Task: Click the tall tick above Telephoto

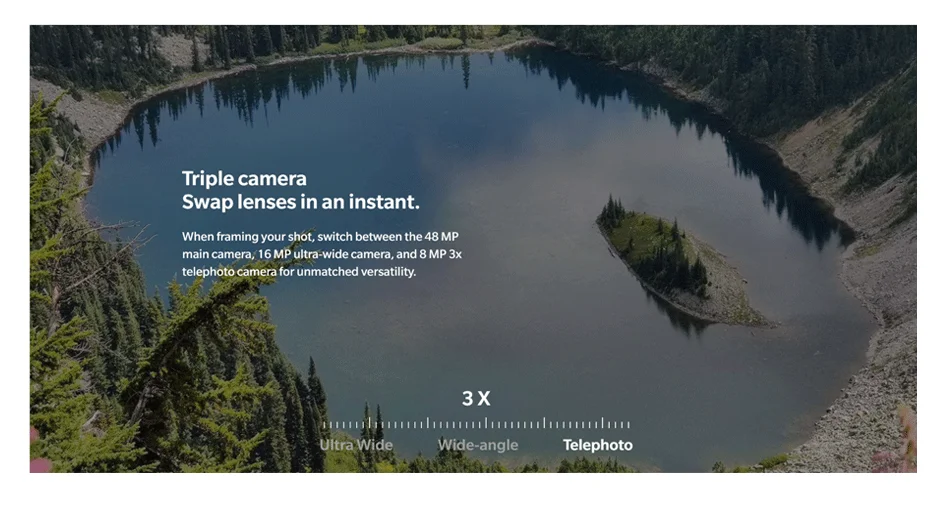Action: pos(603,423)
